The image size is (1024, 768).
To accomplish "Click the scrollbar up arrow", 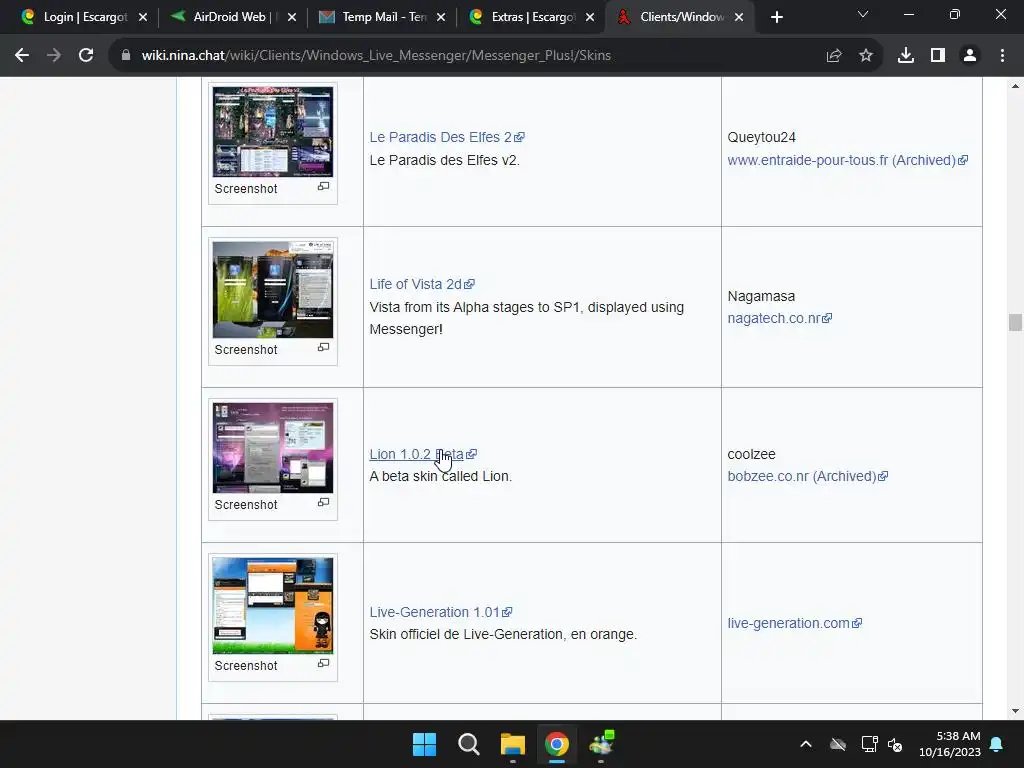I will (x=1015, y=86).
